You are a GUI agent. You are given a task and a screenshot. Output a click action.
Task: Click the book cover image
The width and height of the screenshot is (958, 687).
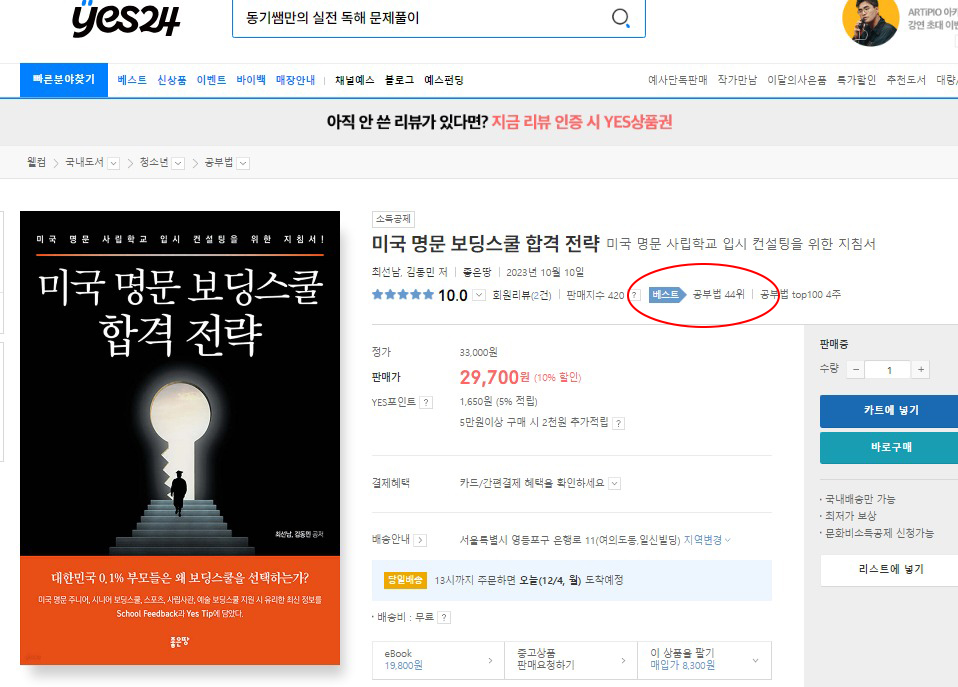click(180, 438)
